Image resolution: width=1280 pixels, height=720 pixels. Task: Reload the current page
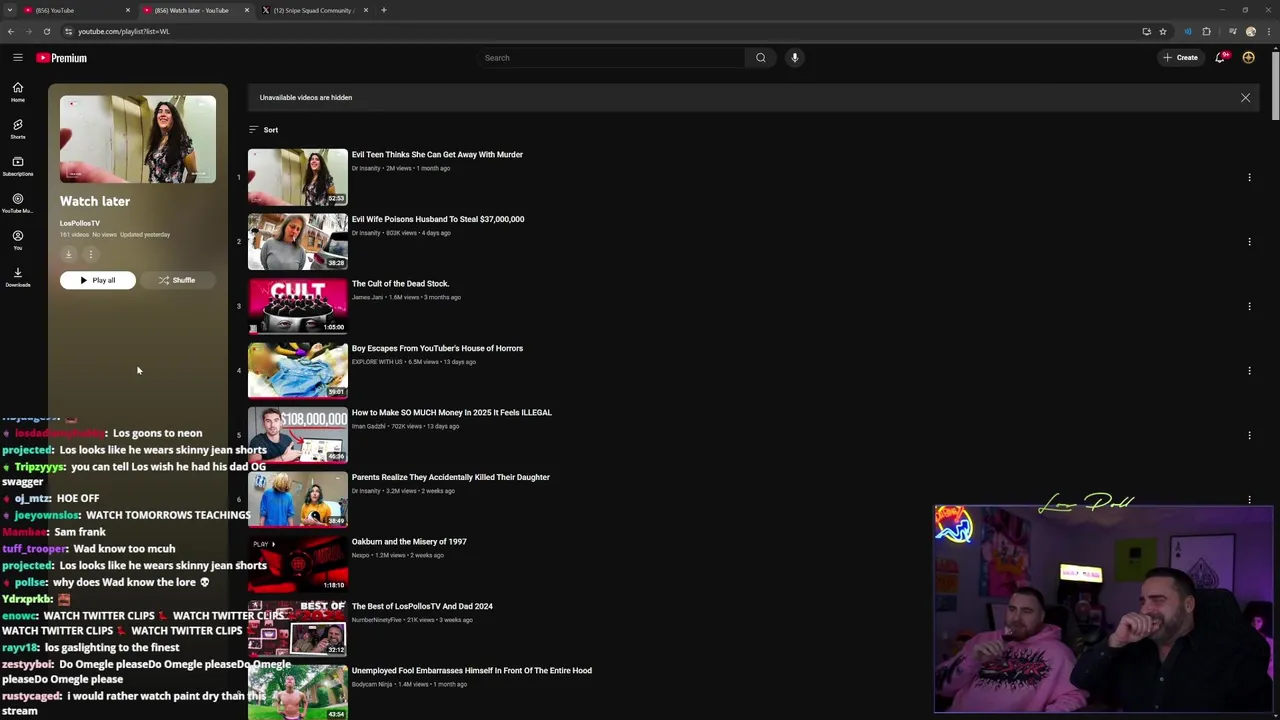pos(46,31)
